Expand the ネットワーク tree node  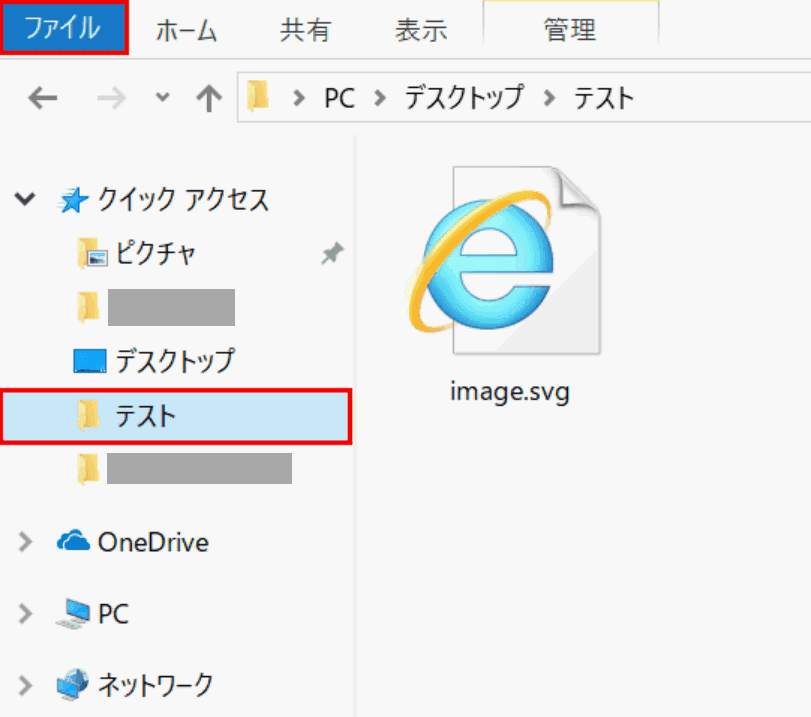25,685
